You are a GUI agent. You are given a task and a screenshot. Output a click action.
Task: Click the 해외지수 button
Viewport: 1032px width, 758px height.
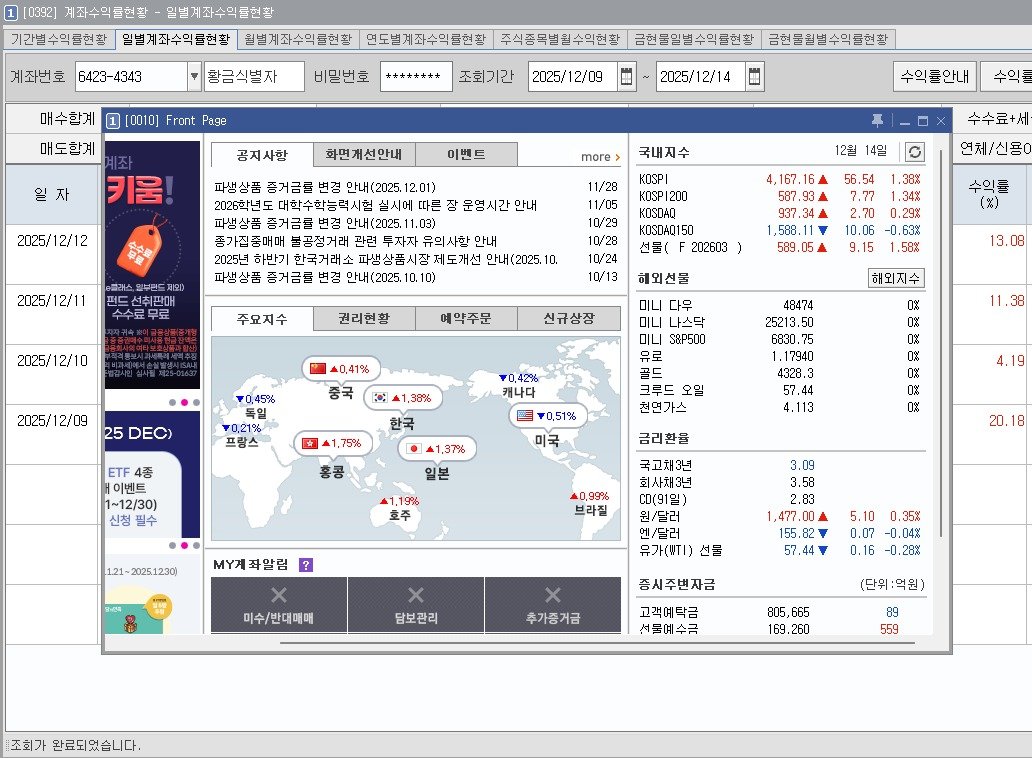tap(895, 278)
